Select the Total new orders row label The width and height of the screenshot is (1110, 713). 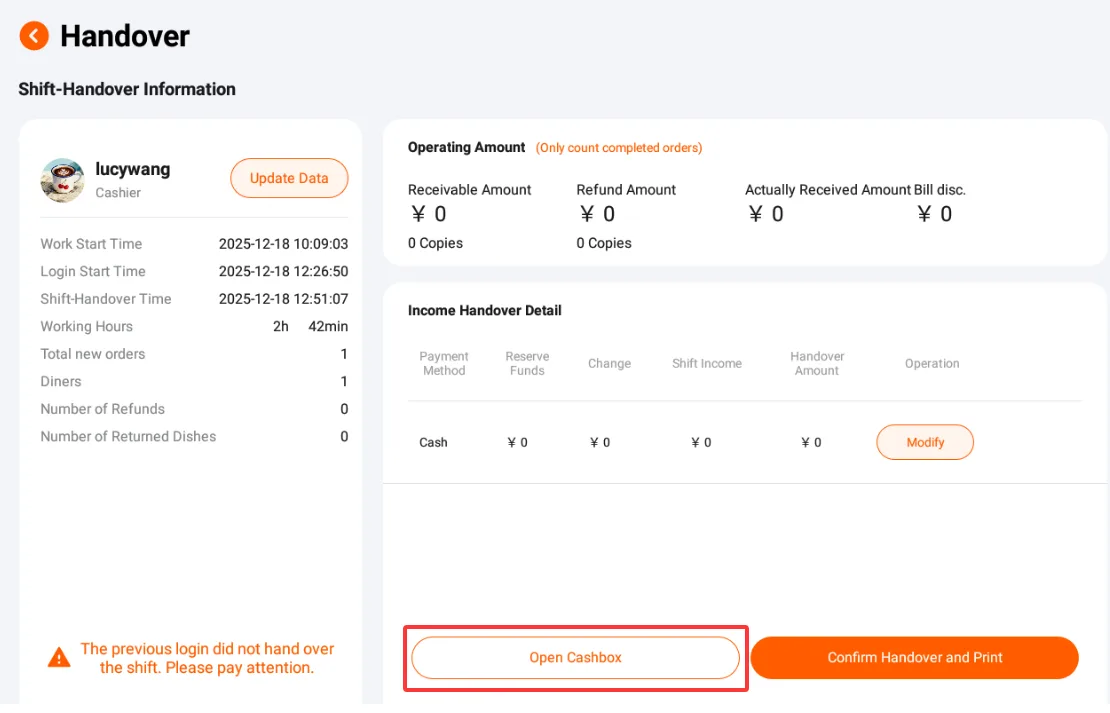pos(93,354)
